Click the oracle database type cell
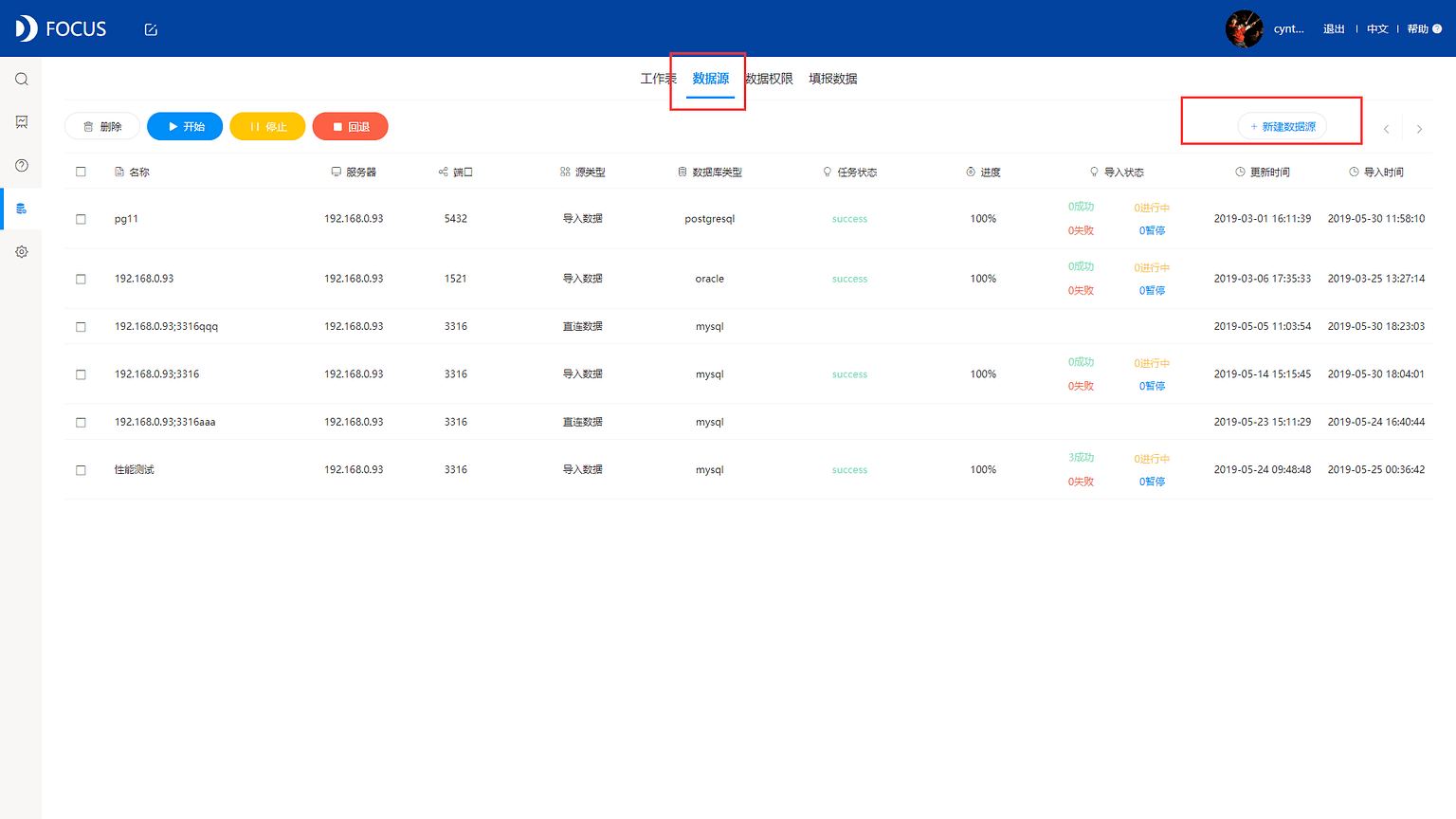The width and height of the screenshot is (1456, 819). click(710, 279)
